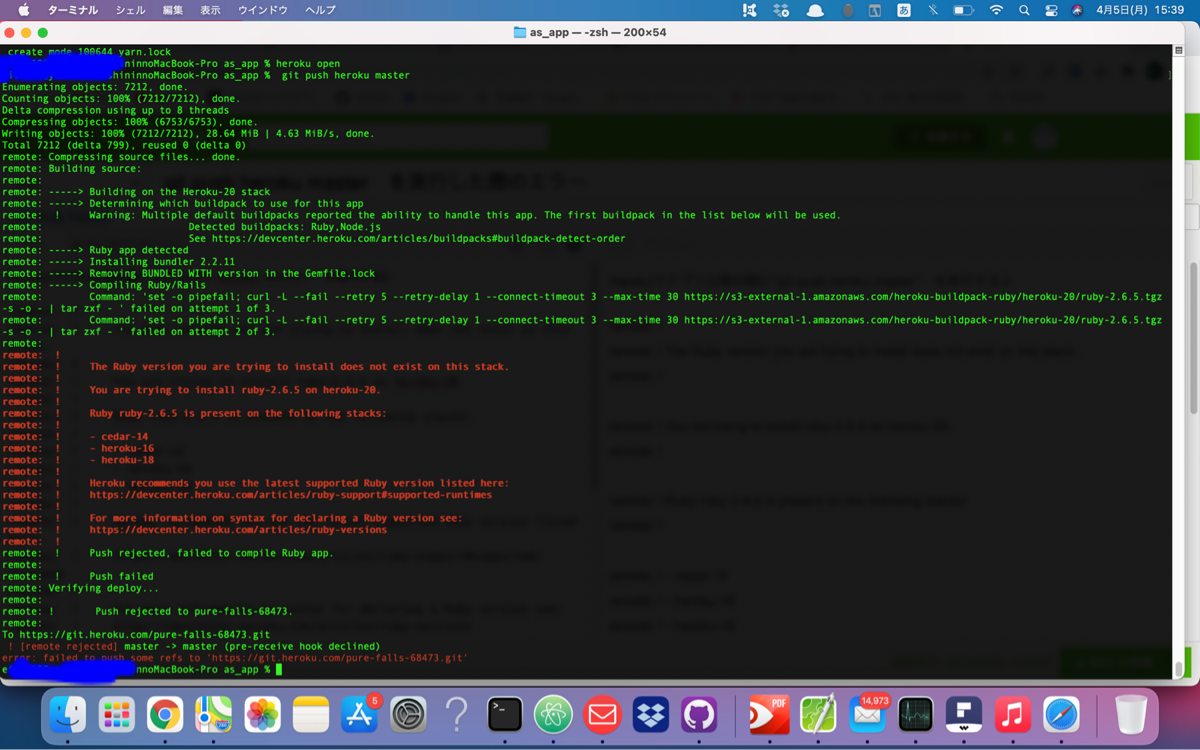Open Google Chrome from the dock
This screenshot has width=1200, height=750.
click(x=165, y=714)
